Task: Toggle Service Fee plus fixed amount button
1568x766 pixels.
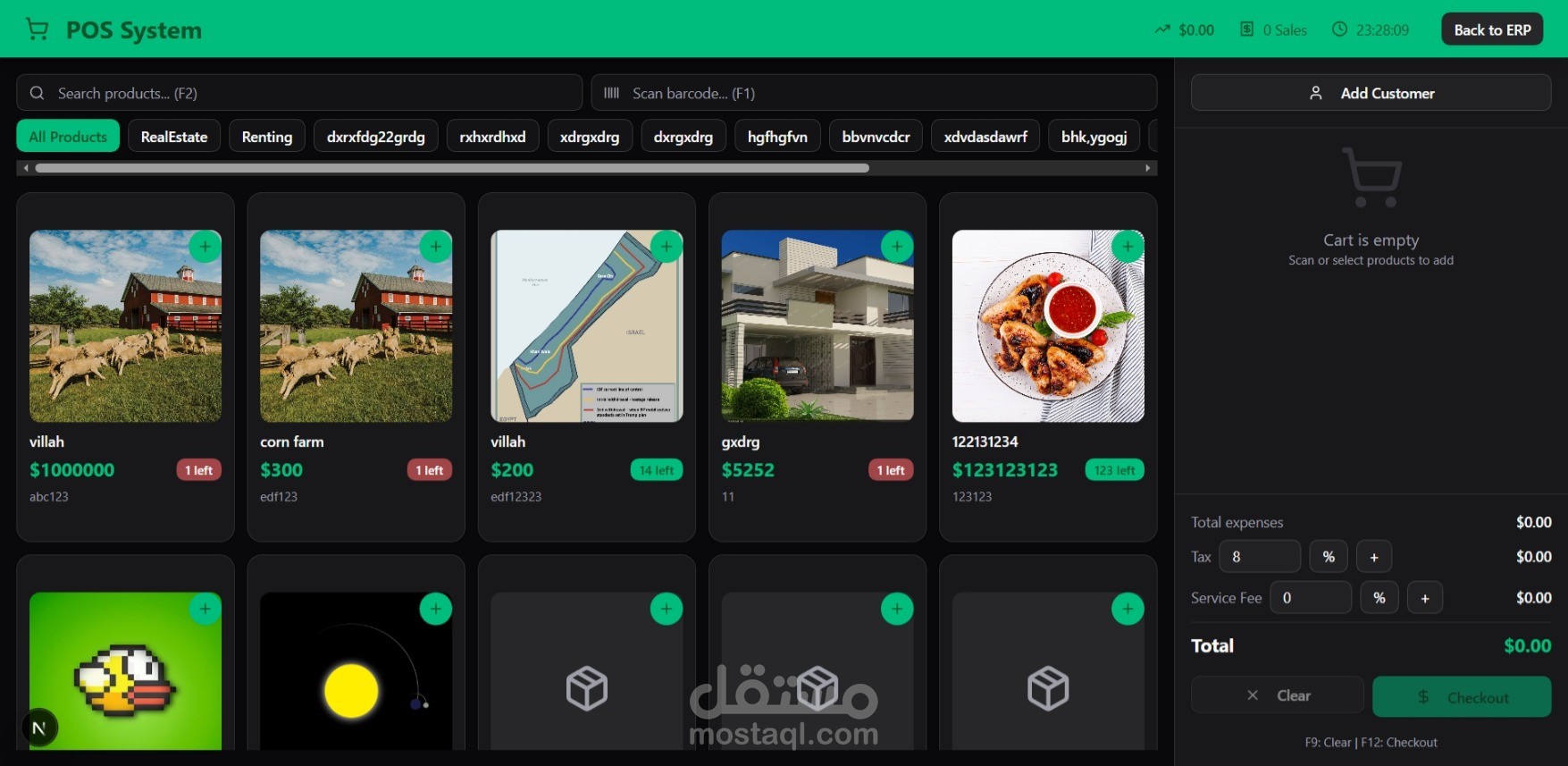Action: pos(1425,598)
